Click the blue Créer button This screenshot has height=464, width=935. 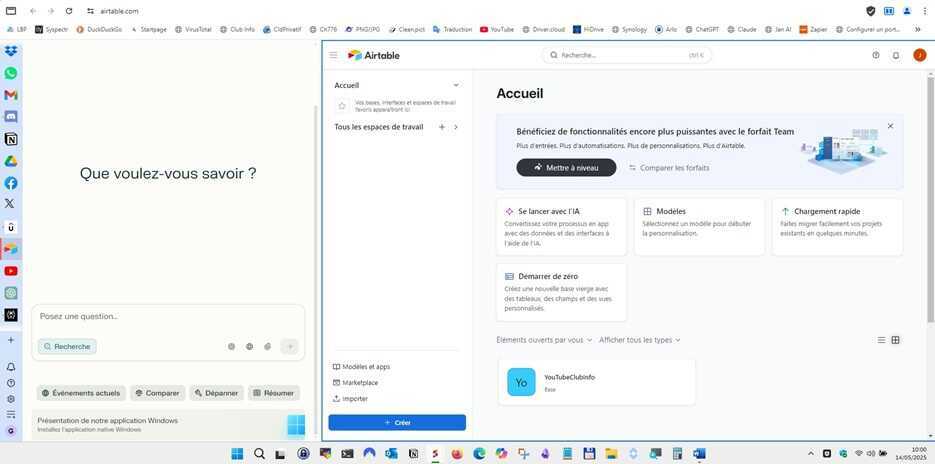397,422
